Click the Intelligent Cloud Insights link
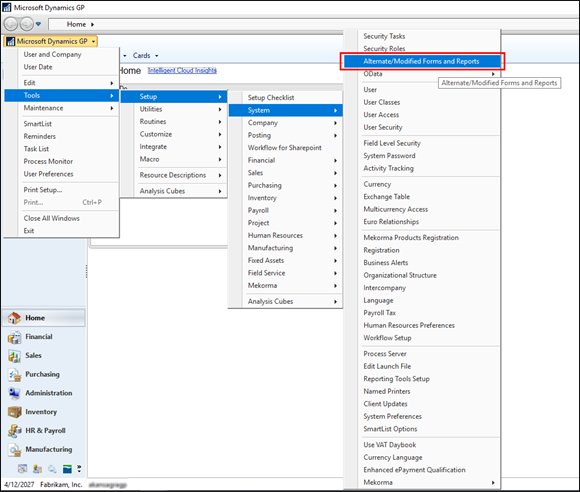The width and height of the screenshot is (580, 492). pos(182,70)
